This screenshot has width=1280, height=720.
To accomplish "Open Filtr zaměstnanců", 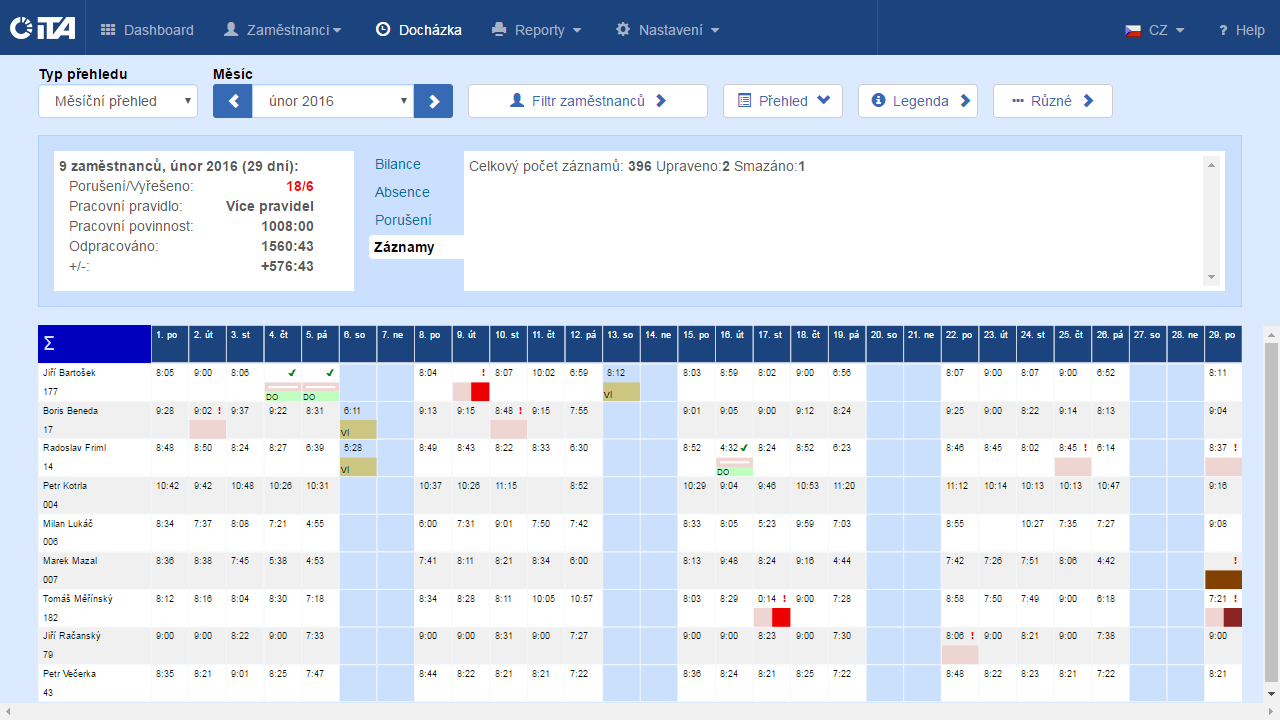I will tap(588, 101).
